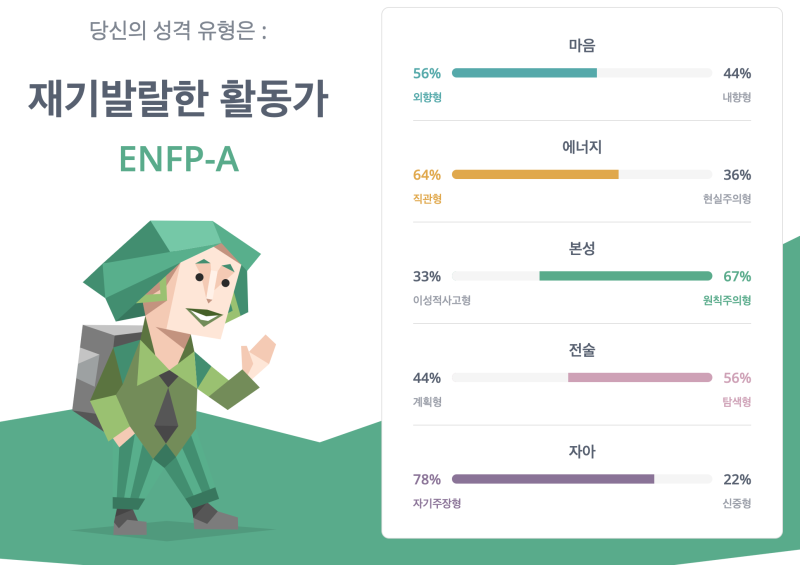
Task: Select the 현실주의형 label
Action: (727, 199)
